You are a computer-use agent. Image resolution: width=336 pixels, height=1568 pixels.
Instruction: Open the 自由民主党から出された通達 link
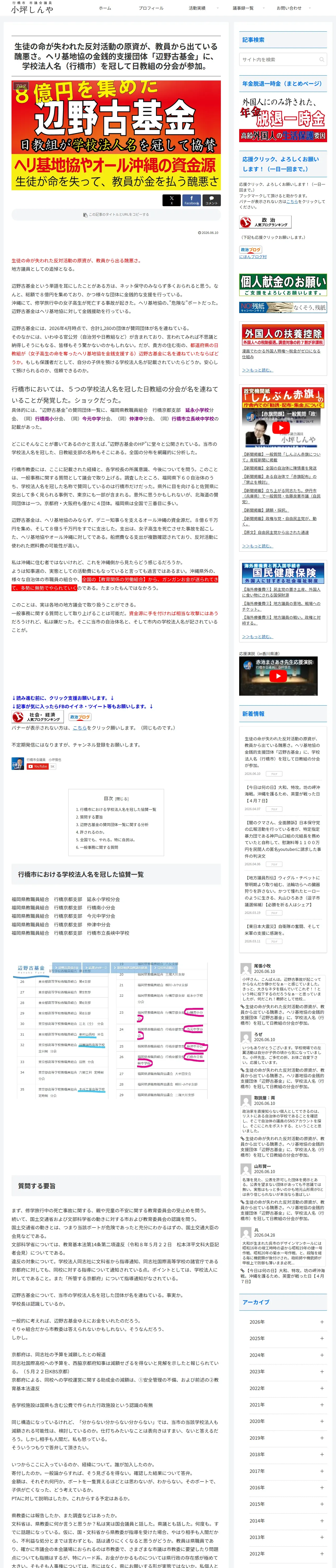276,533
